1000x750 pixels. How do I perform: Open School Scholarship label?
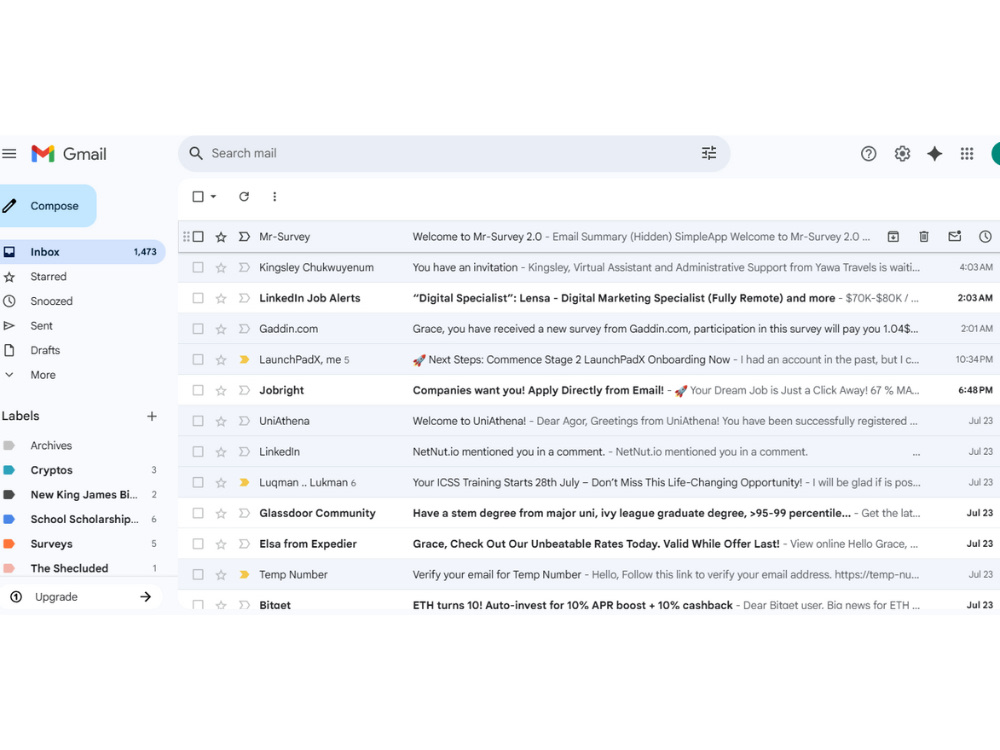pos(84,519)
